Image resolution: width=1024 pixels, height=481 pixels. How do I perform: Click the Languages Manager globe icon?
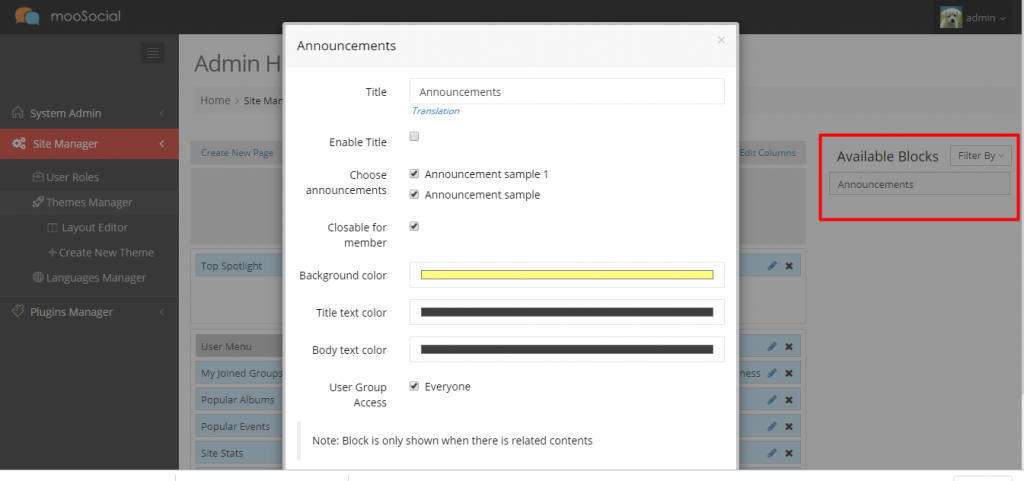click(x=38, y=277)
